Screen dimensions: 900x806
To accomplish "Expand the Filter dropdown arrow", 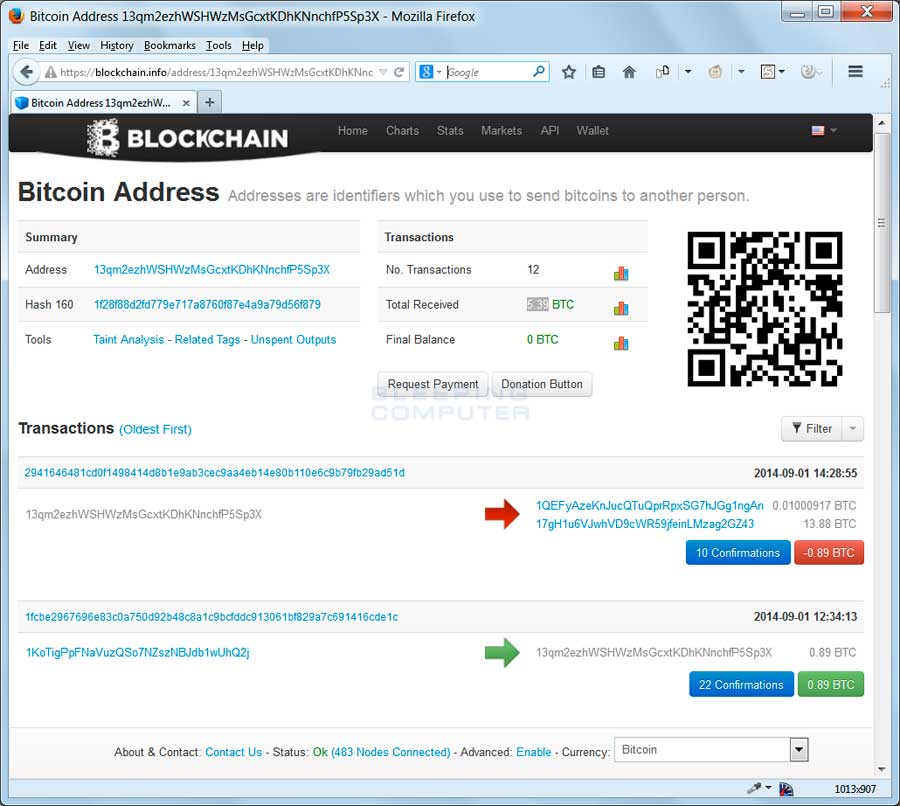I will click(x=852, y=428).
